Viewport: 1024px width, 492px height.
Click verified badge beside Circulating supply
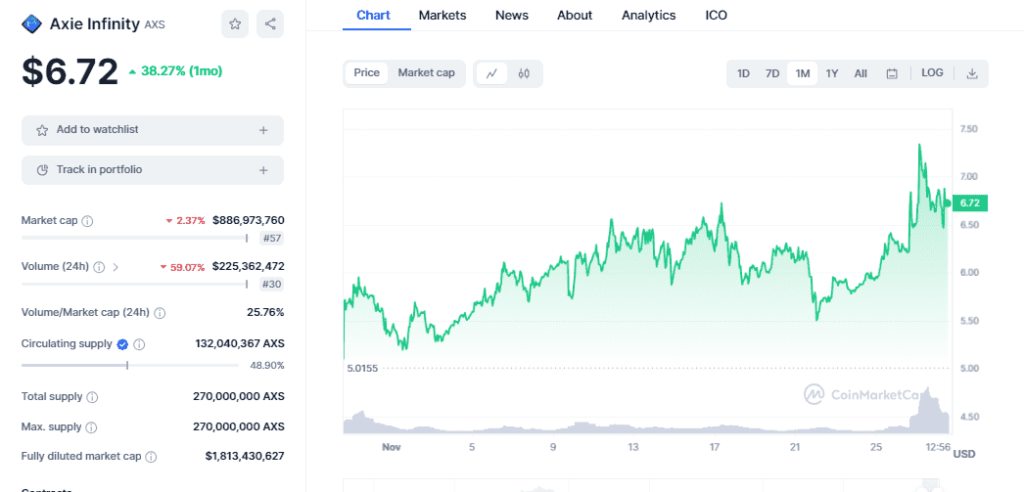(122, 344)
